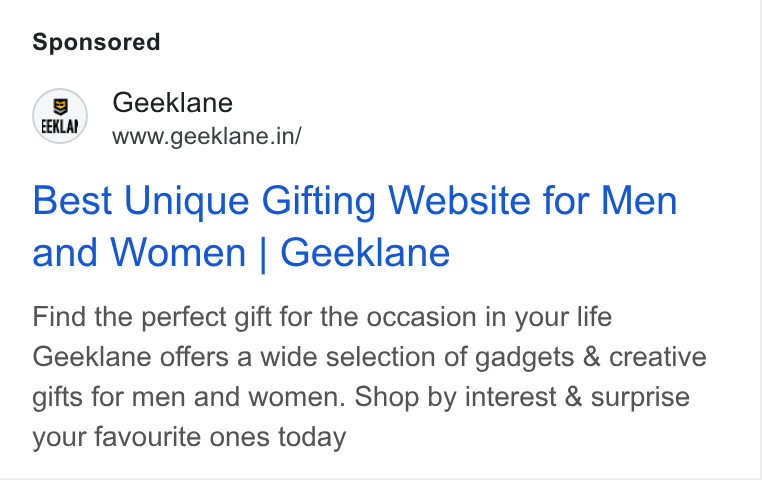Click the word 'Women' in the blue headline
Viewport: 762px width, 480px height.
(178, 253)
